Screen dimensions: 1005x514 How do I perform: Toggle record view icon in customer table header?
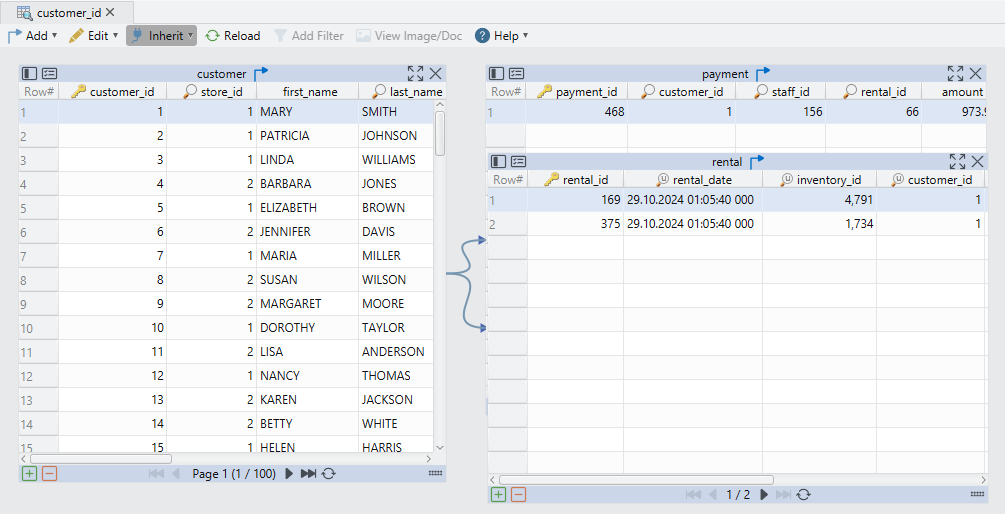pyautogui.click(x=50, y=74)
